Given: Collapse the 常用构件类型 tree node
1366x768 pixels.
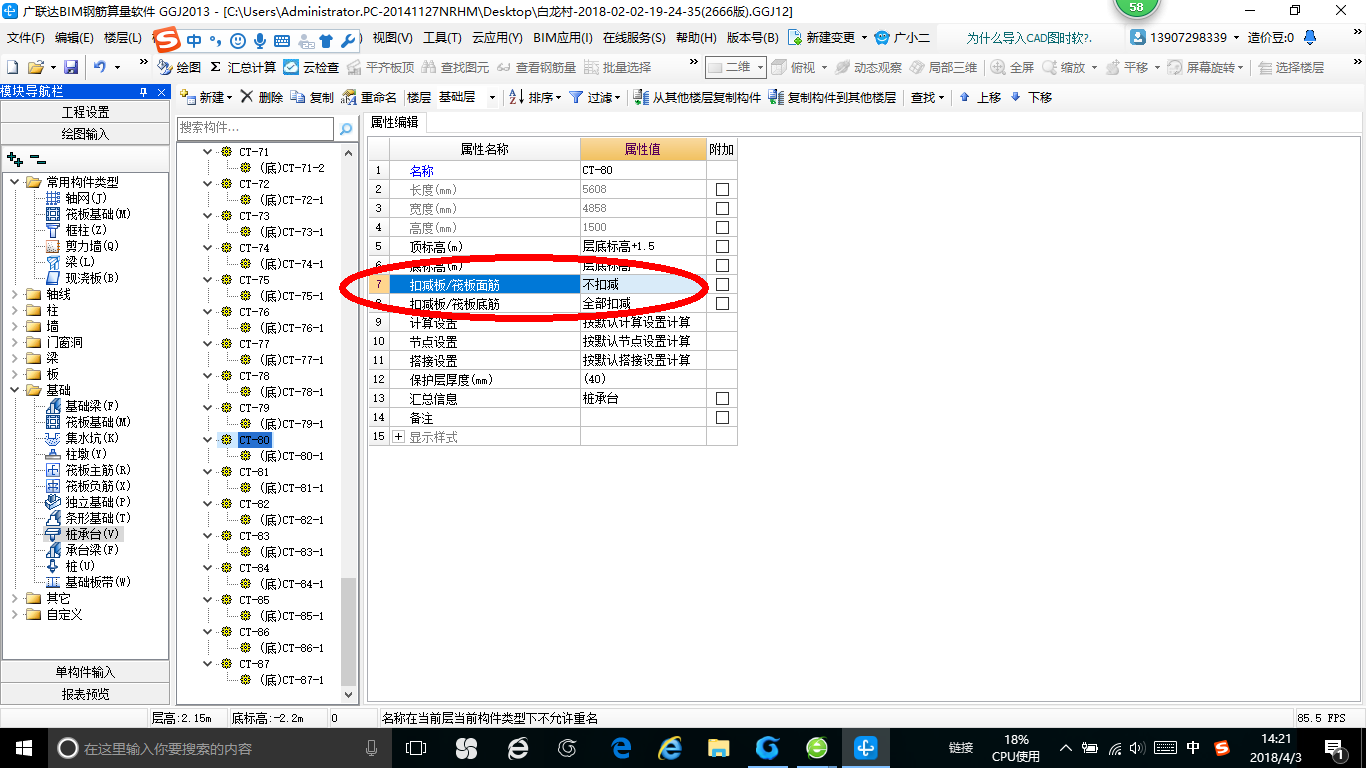Looking at the screenshot, I should pos(15,182).
